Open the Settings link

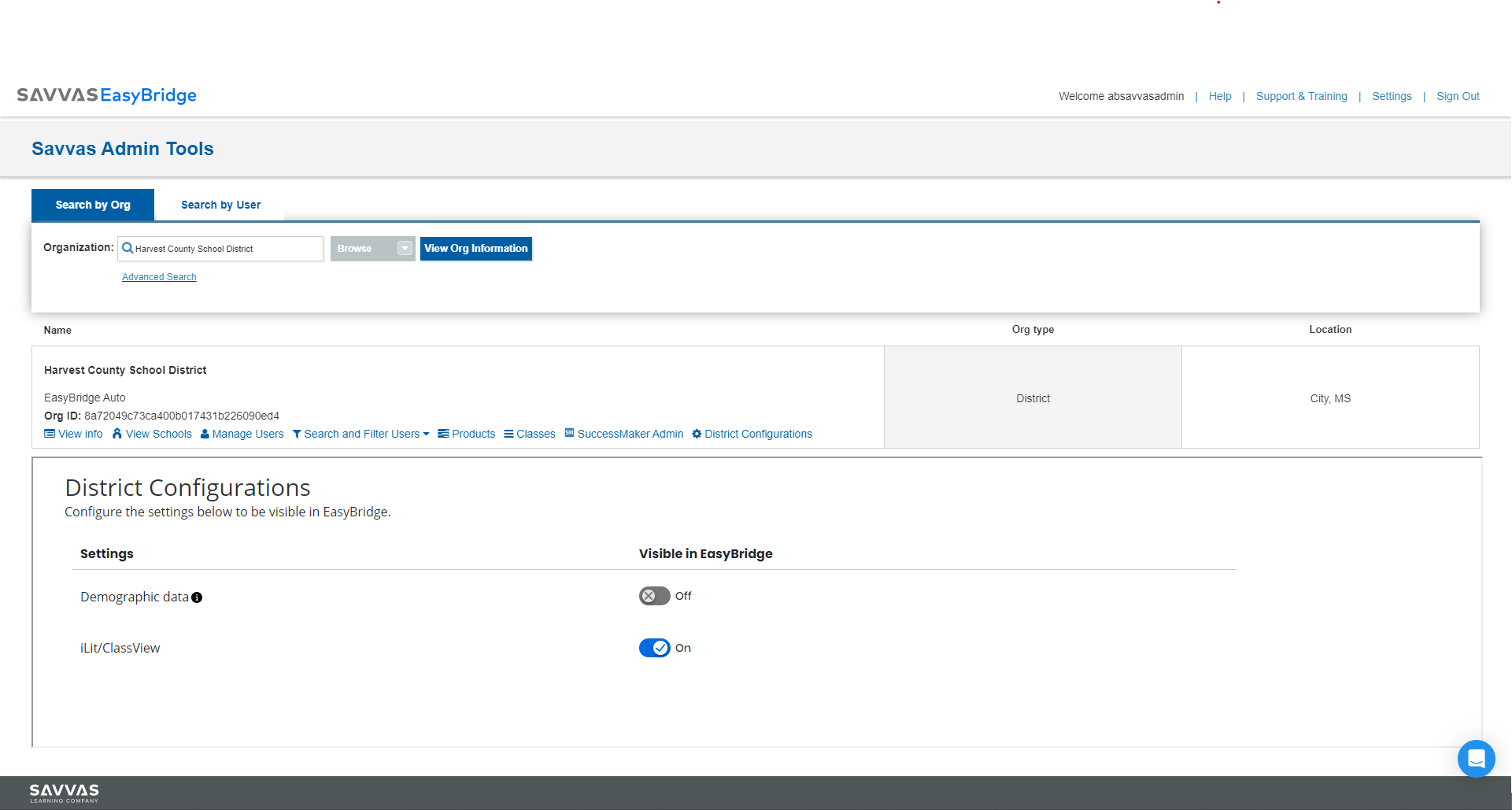(1392, 96)
